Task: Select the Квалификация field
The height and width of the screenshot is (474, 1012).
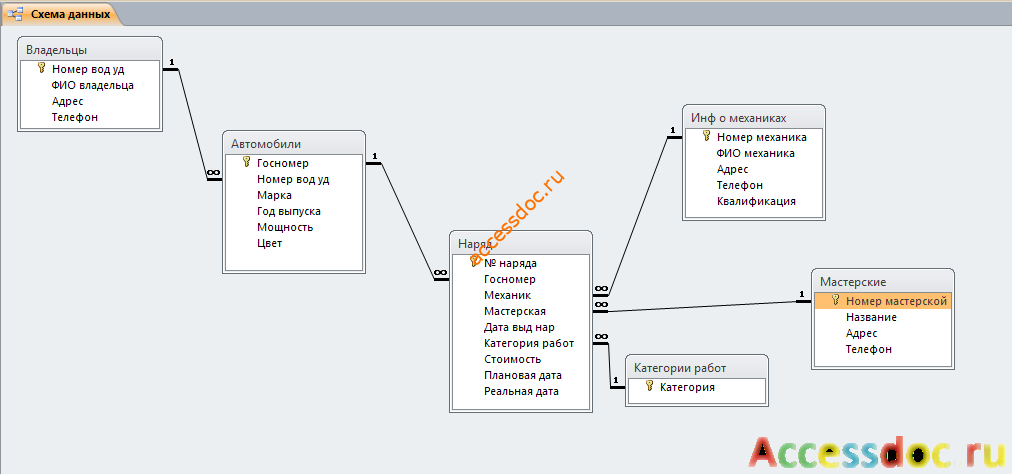Action: [754, 201]
